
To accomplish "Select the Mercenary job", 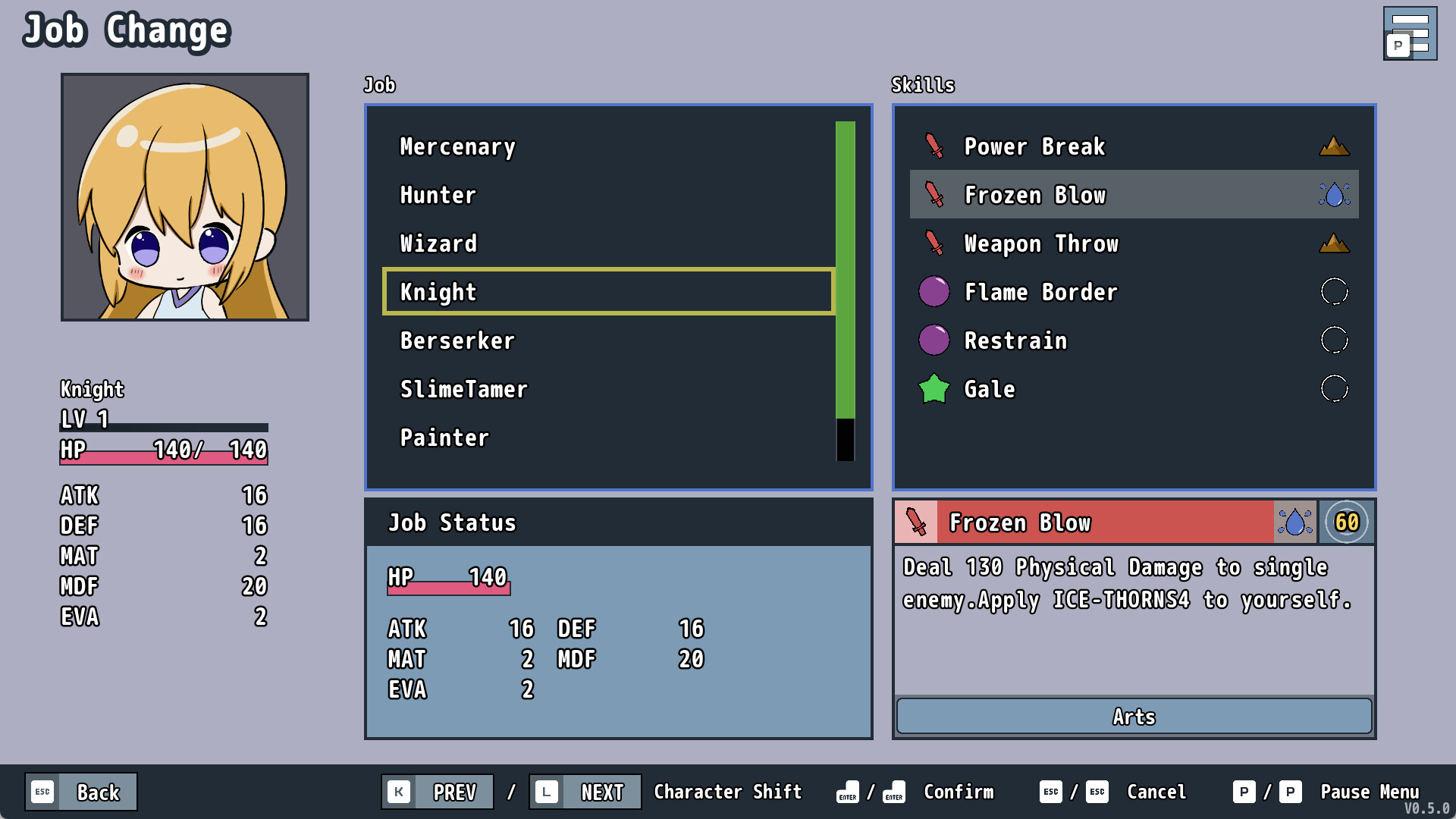I will (457, 146).
